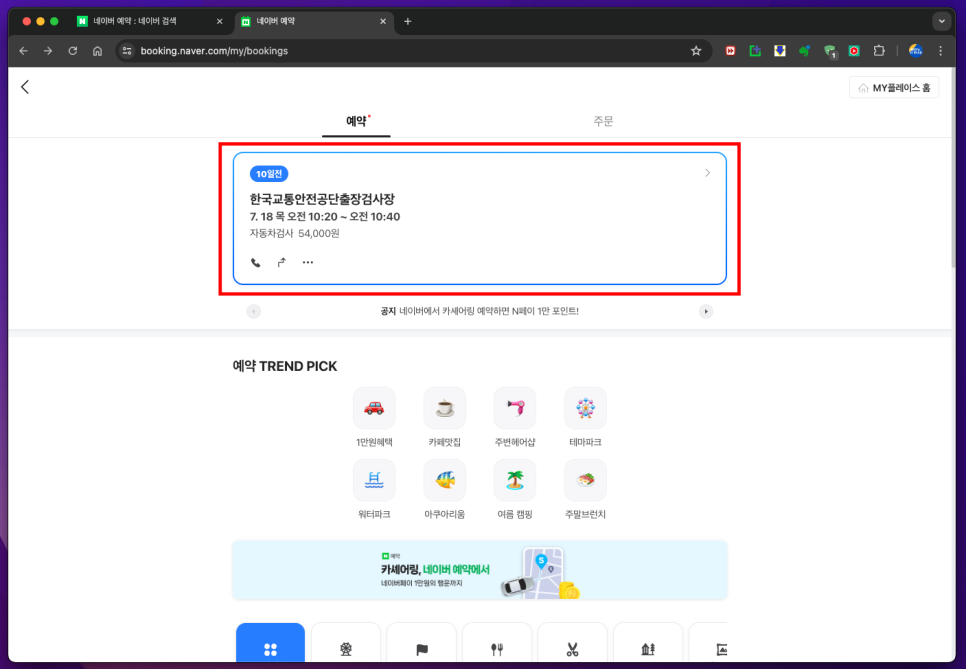Viewport: 966px width, 669px height.
Task: Click the 자동차검사 54,000원 text
Action: coord(294,233)
